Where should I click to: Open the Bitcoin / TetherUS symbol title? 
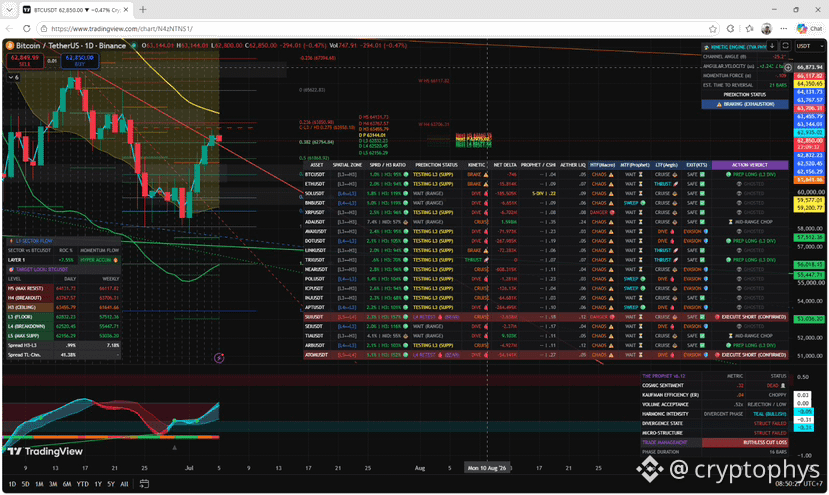point(71,45)
